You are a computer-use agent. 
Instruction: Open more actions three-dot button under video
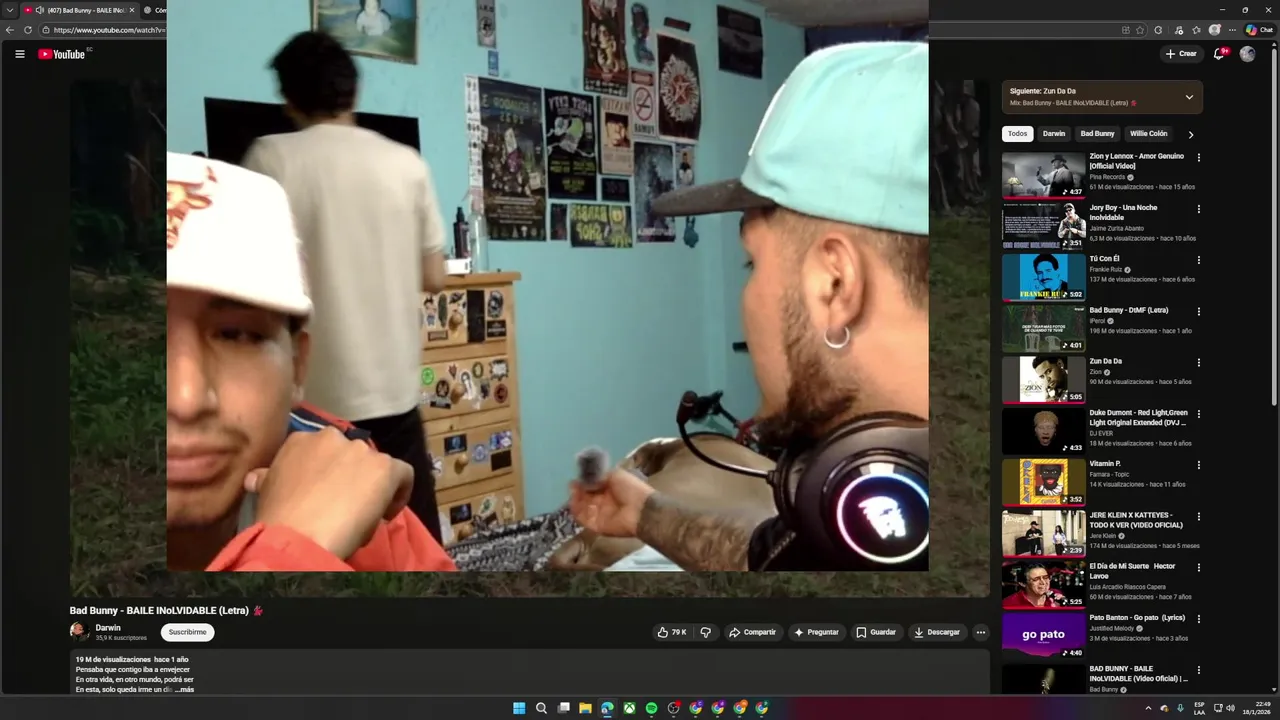980,632
